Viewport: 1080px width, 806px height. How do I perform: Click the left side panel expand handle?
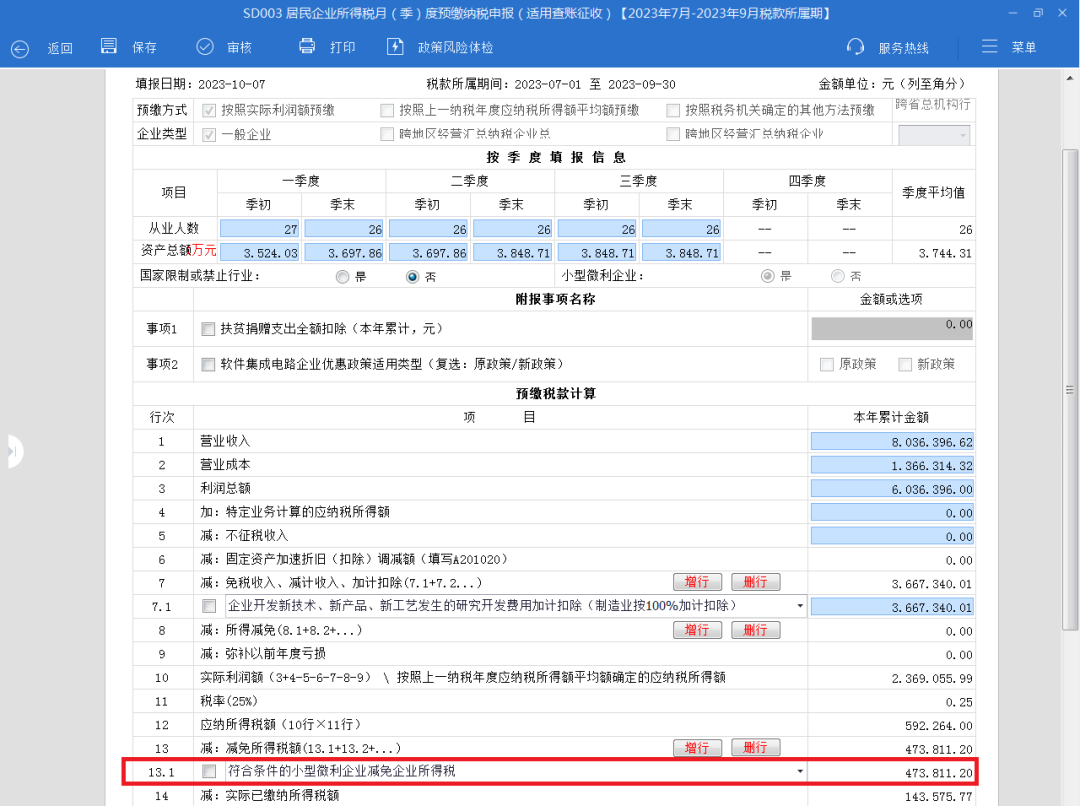pyautogui.click(x=12, y=452)
